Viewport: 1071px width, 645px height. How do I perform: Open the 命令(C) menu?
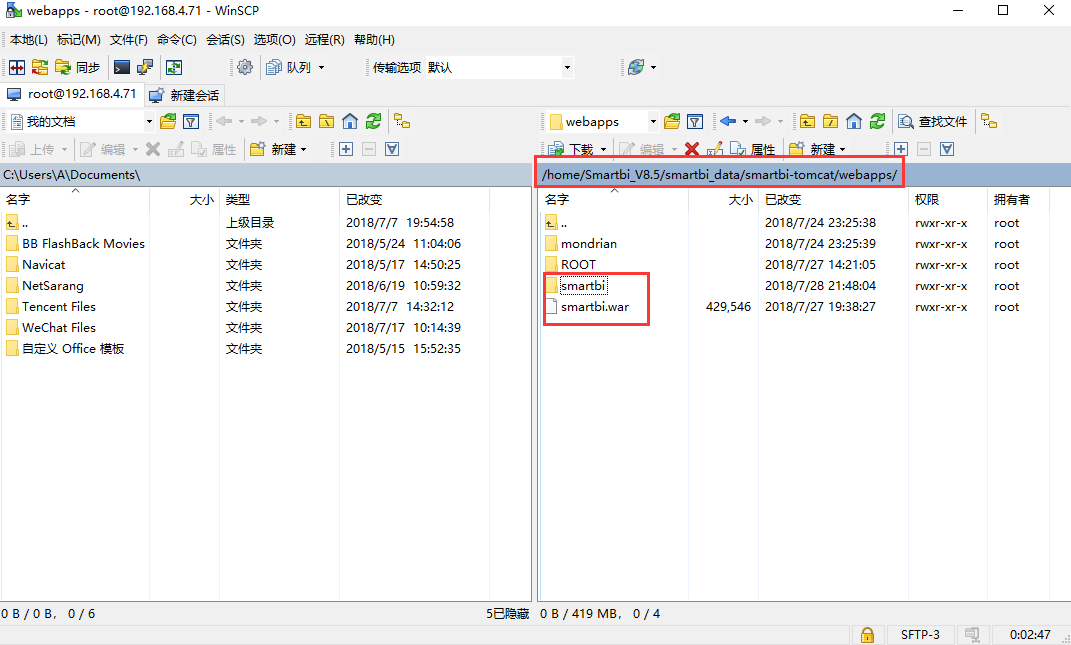[177, 40]
